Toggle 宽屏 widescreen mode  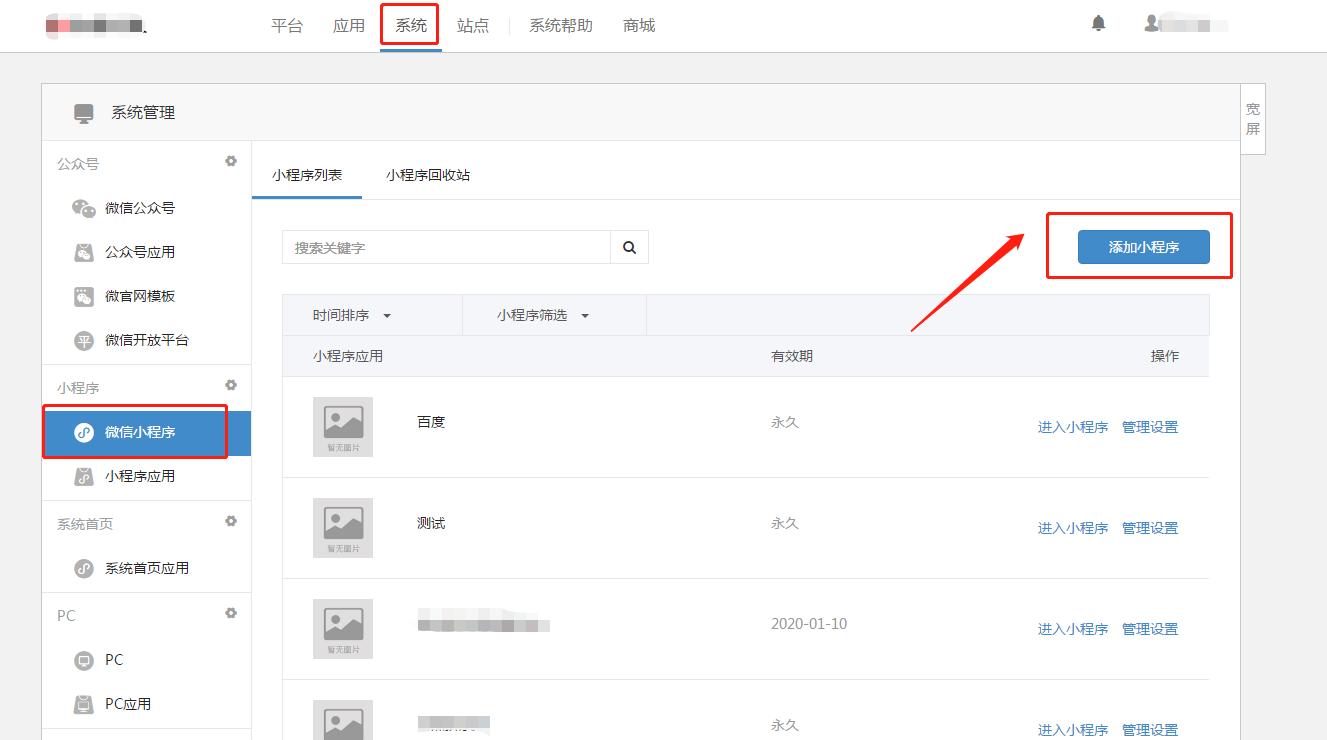pos(1252,118)
